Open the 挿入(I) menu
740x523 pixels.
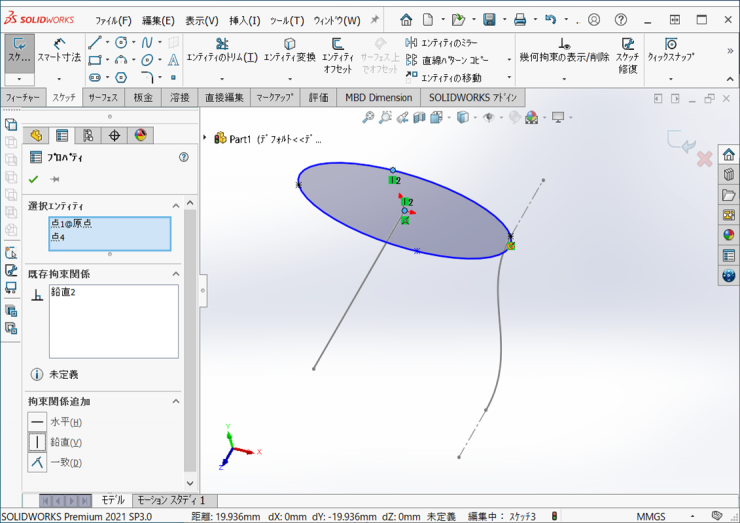[244, 20]
